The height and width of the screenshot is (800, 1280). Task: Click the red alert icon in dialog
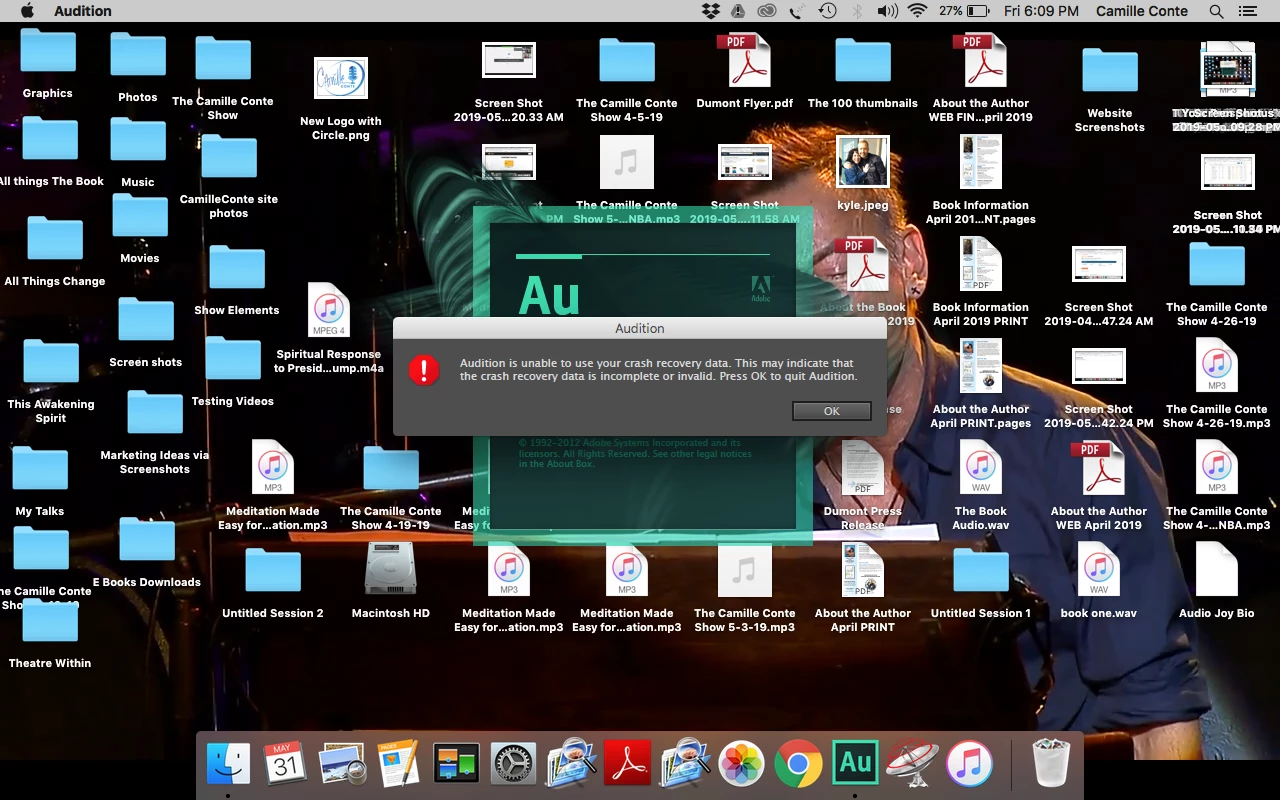tap(424, 370)
